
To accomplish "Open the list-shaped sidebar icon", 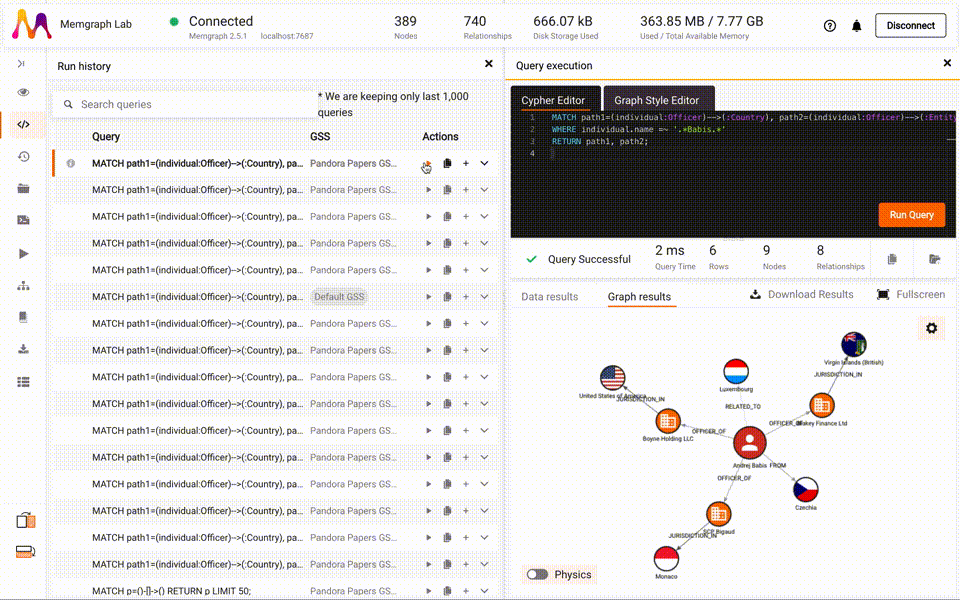I will [23, 382].
